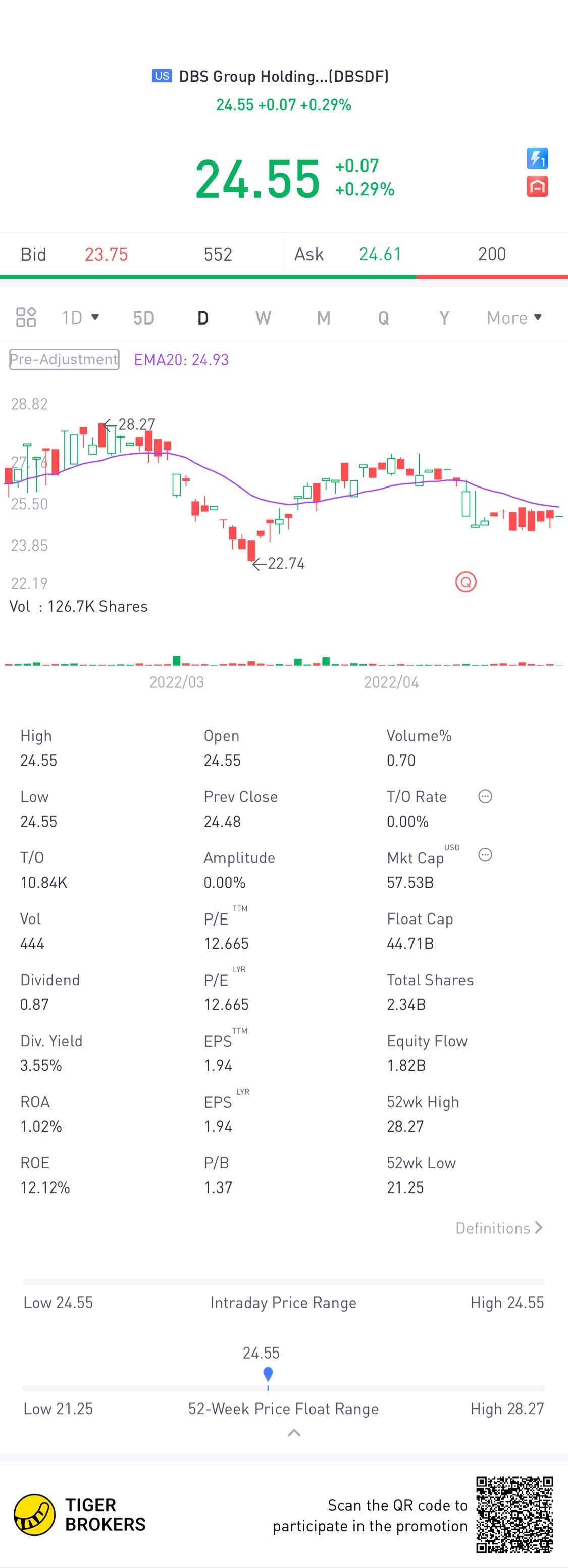Tap the Bid price 23.75
This screenshot has width=568, height=1568.
pos(107,254)
